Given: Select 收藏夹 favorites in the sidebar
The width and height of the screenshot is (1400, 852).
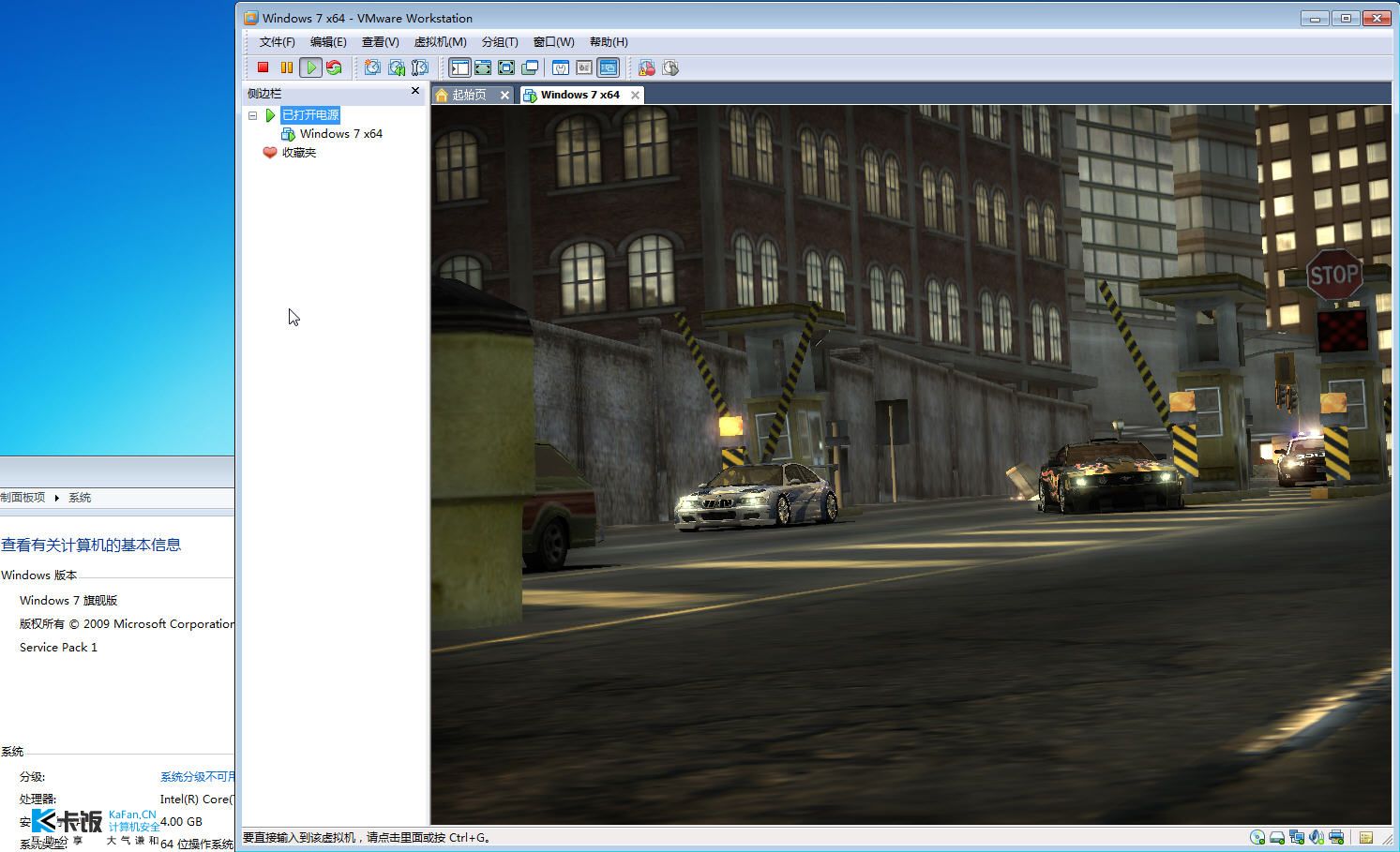Looking at the screenshot, I should [x=298, y=153].
